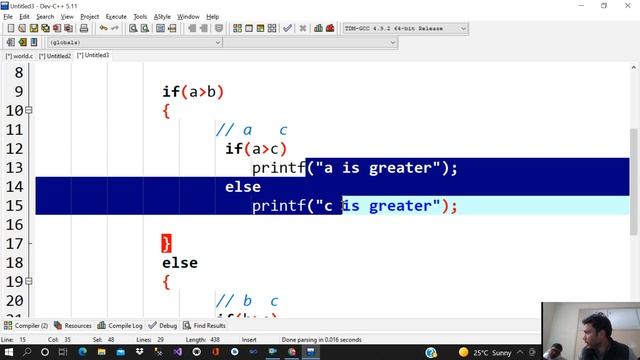Click the Find toolbar icon

pos(133,28)
